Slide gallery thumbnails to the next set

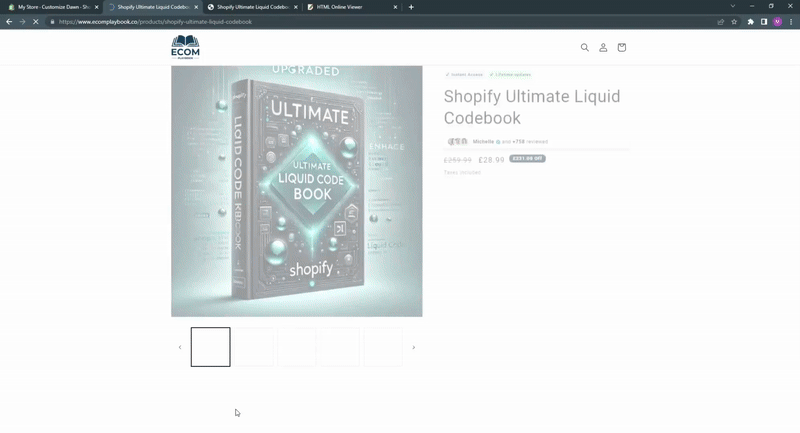click(x=413, y=347)
